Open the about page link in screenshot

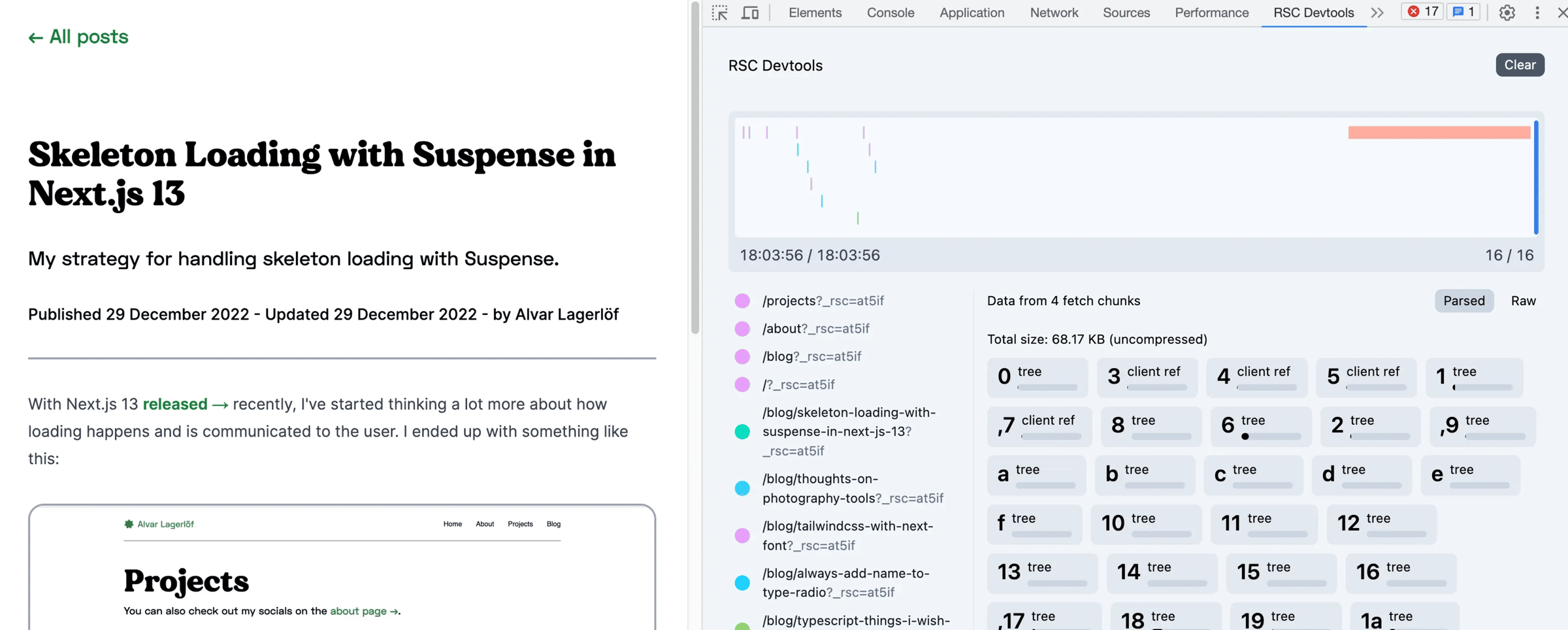coord(364,611)
